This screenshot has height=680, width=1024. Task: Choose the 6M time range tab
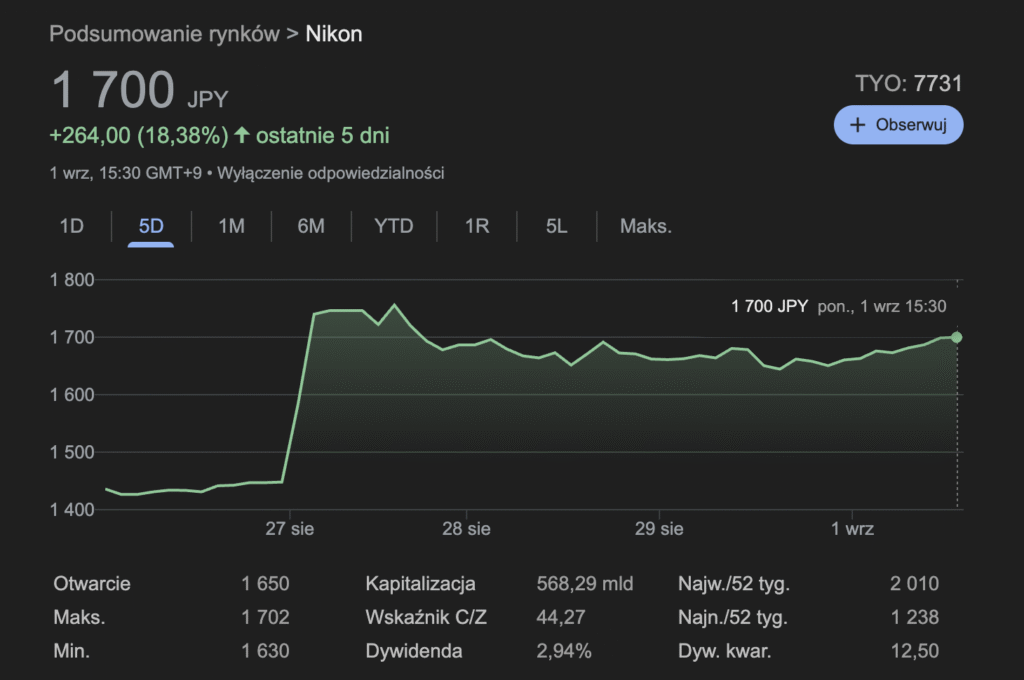coord(311,226)
